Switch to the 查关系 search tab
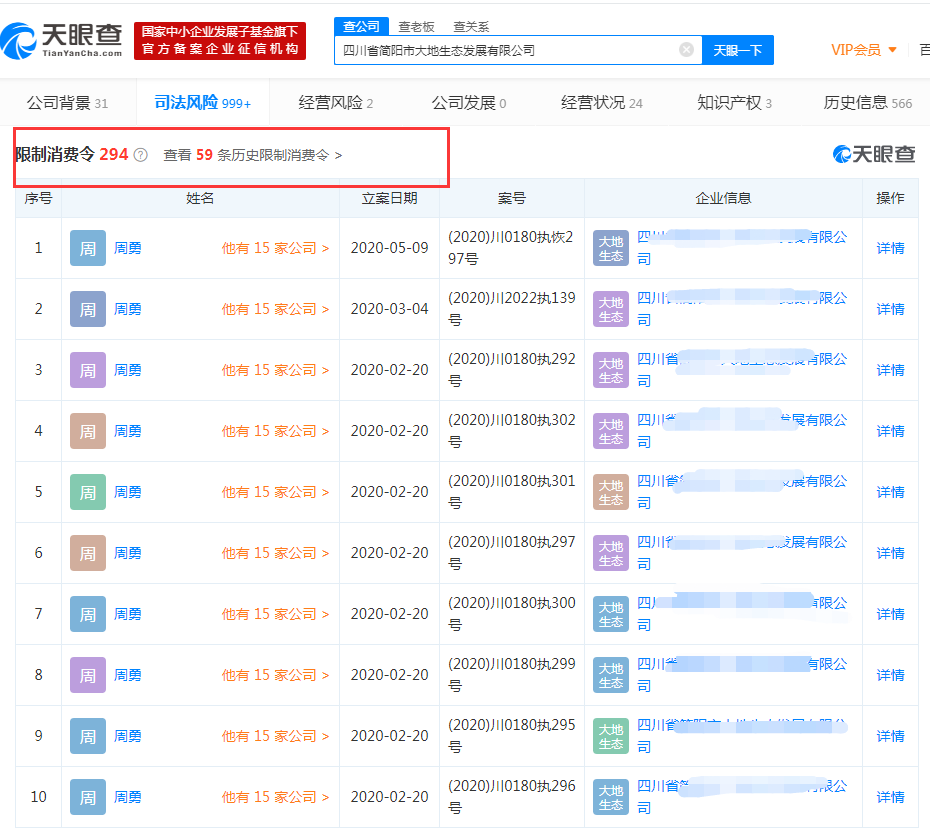The image size is (930, 831). click(472, 27)
